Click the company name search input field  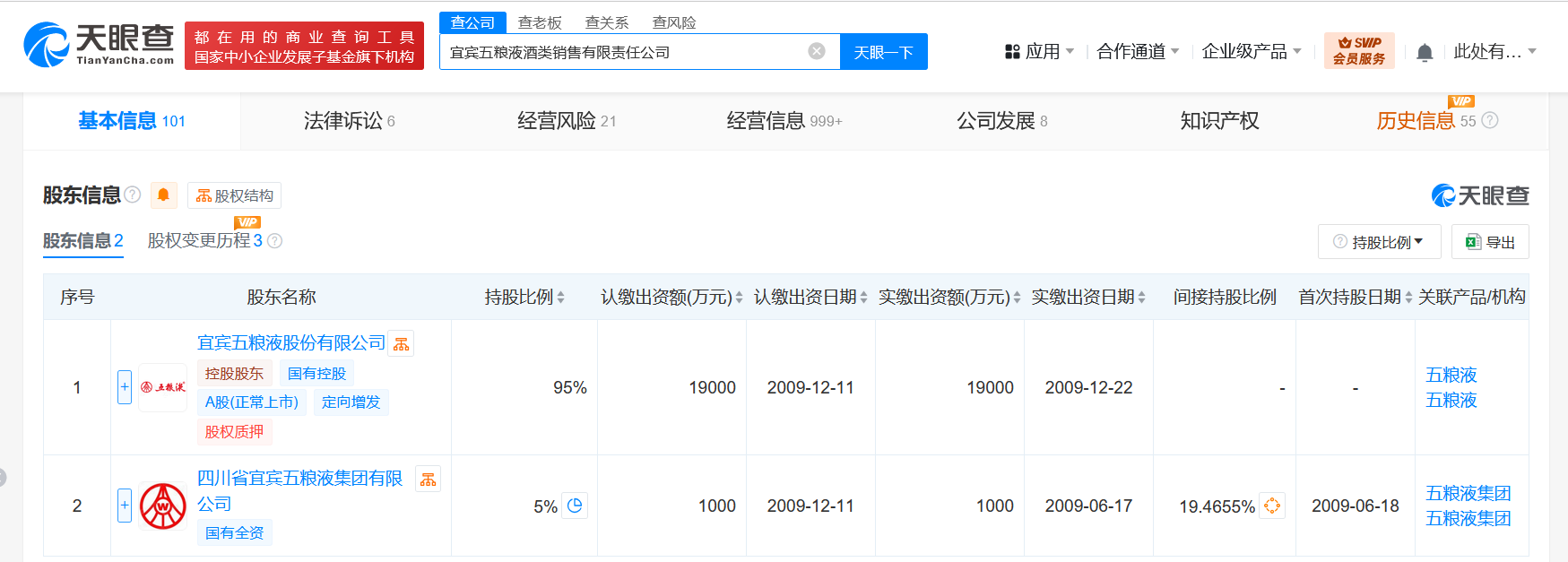tap(624, 52)
